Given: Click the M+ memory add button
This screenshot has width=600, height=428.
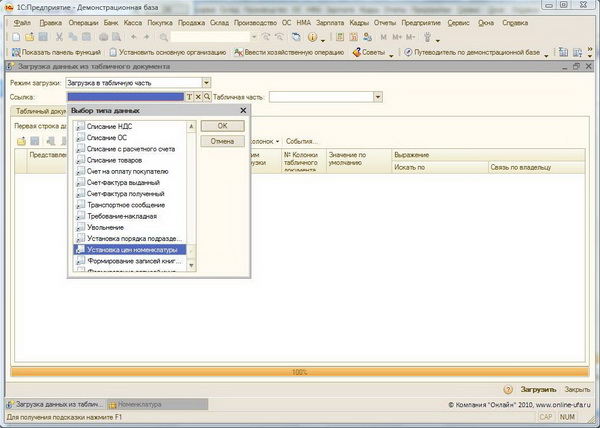Looking at the screenshot, I should 397,37.
